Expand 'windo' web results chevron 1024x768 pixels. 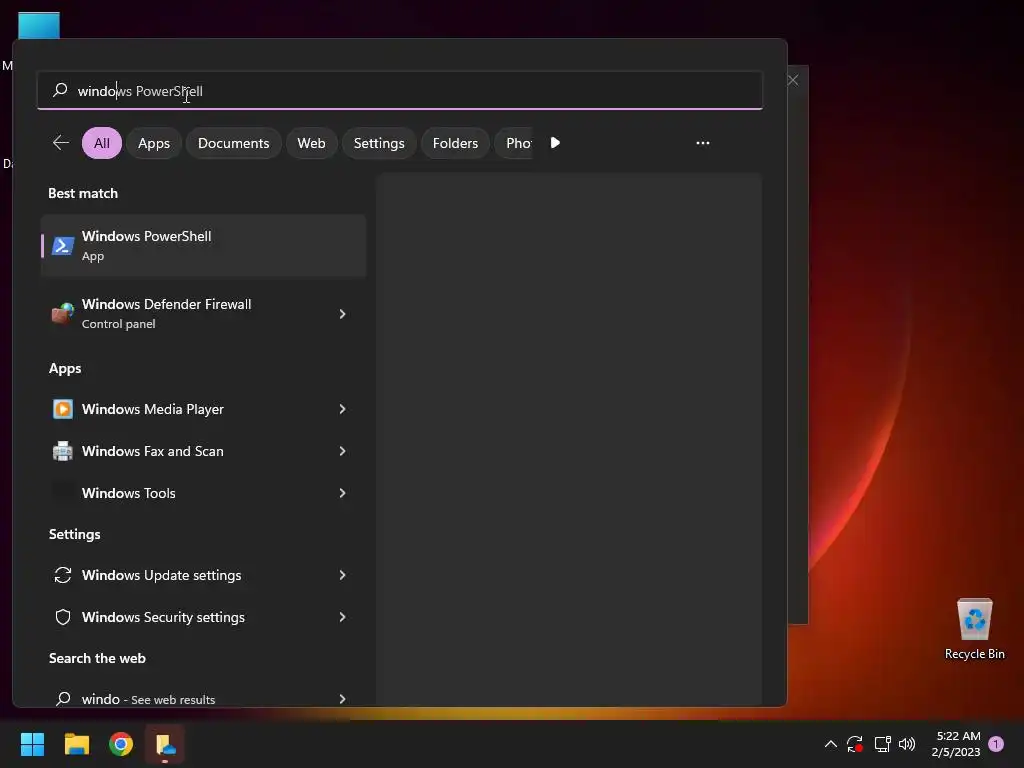point(342,699)
